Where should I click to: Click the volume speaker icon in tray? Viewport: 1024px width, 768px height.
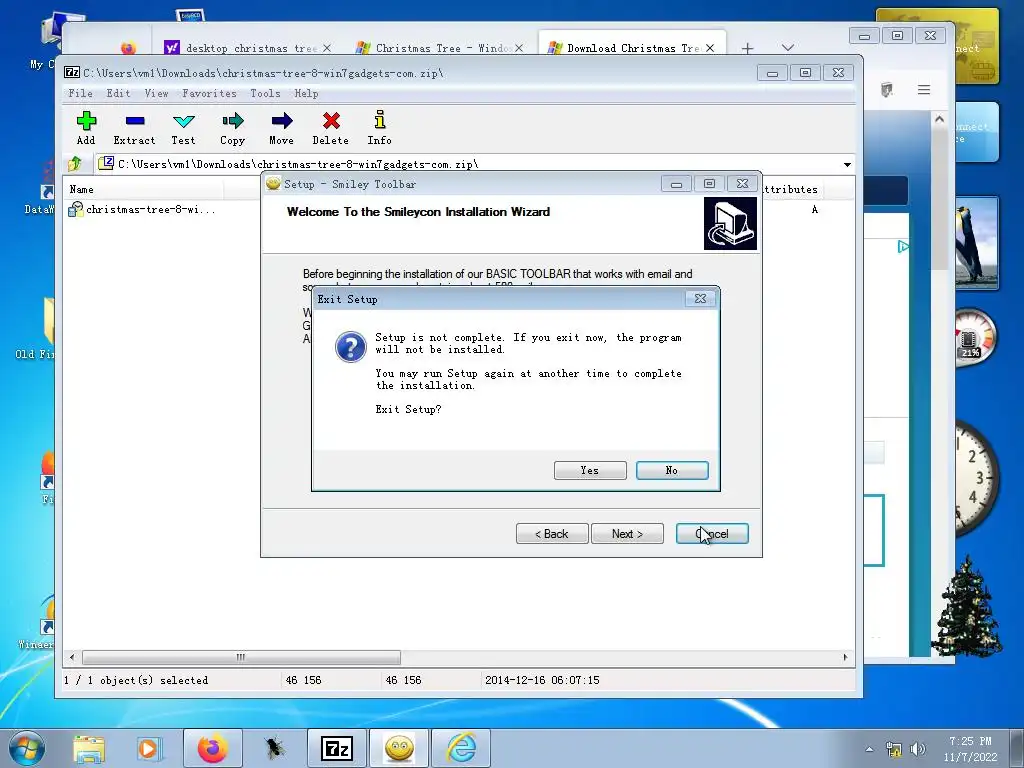[918, 749]
